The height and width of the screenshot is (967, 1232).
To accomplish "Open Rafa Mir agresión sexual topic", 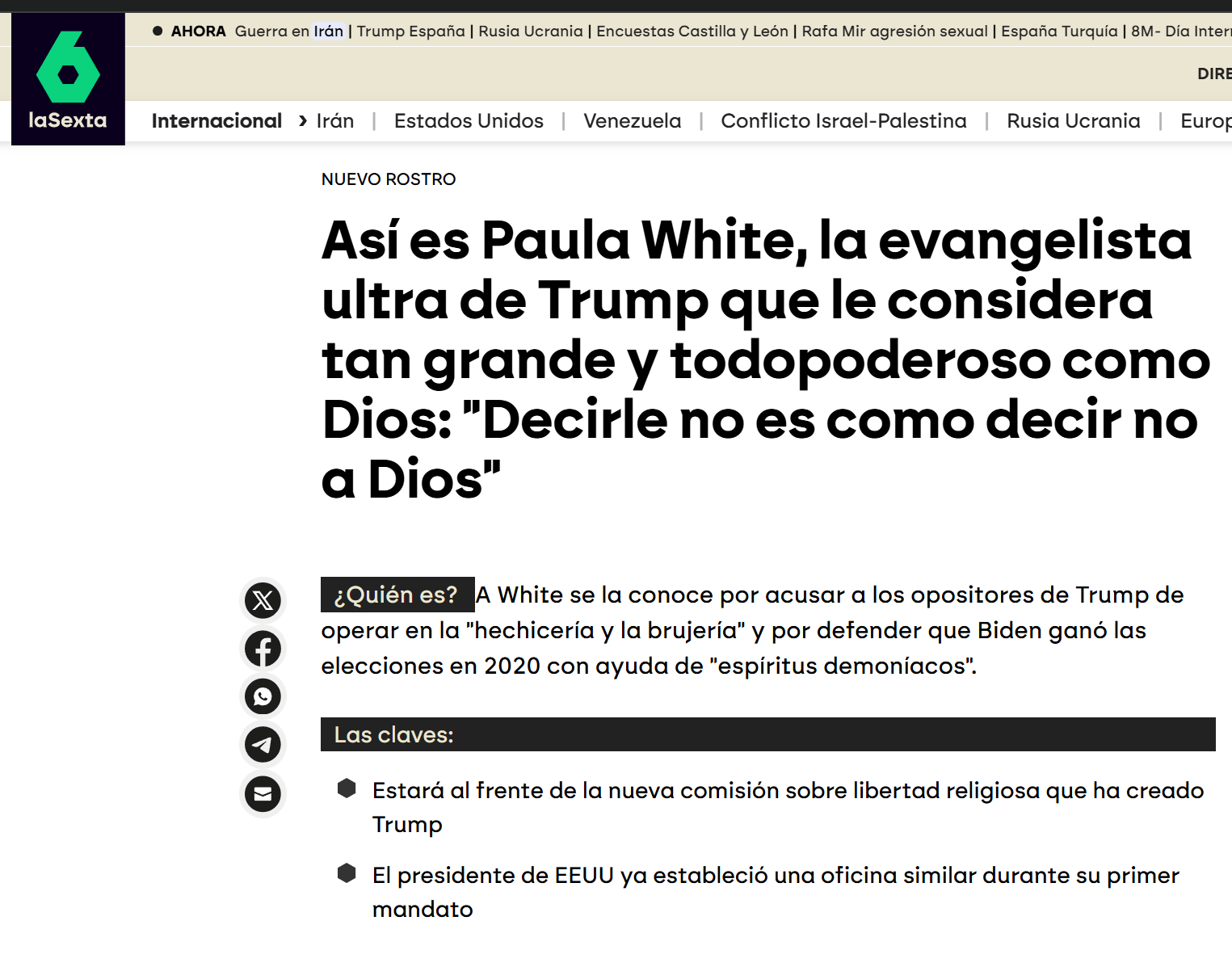I will (894, 32).
